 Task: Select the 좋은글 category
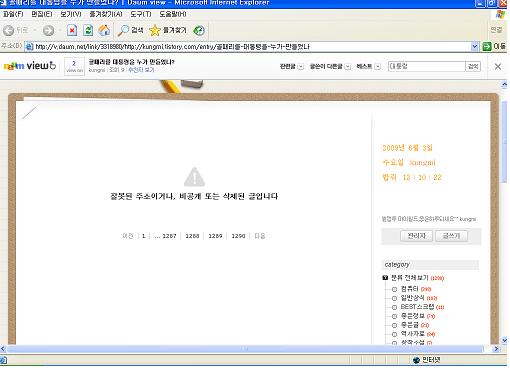point(410,325)
